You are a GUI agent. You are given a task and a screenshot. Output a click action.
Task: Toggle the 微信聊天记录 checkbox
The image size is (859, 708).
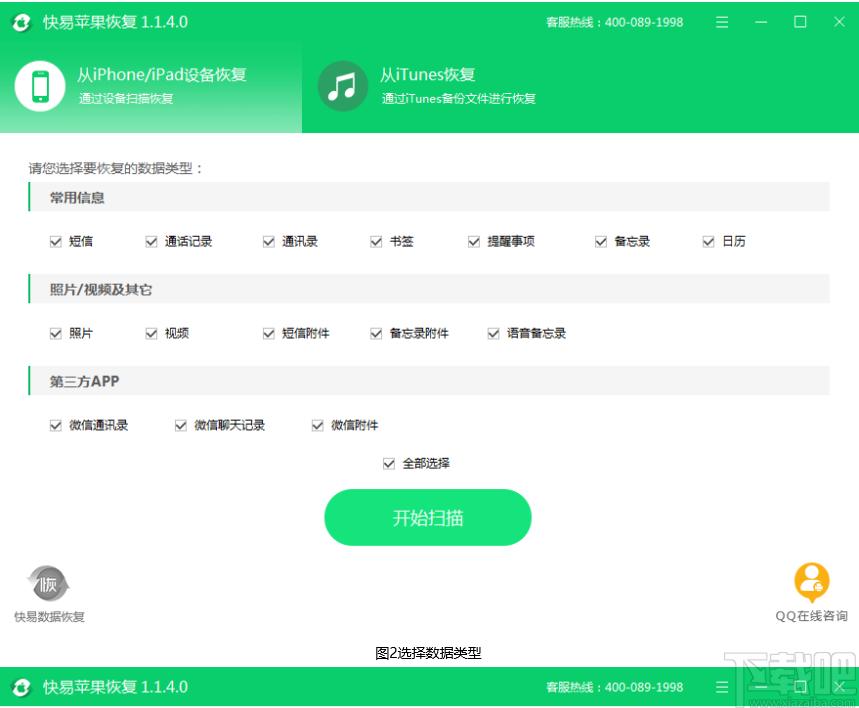point(181,426)
